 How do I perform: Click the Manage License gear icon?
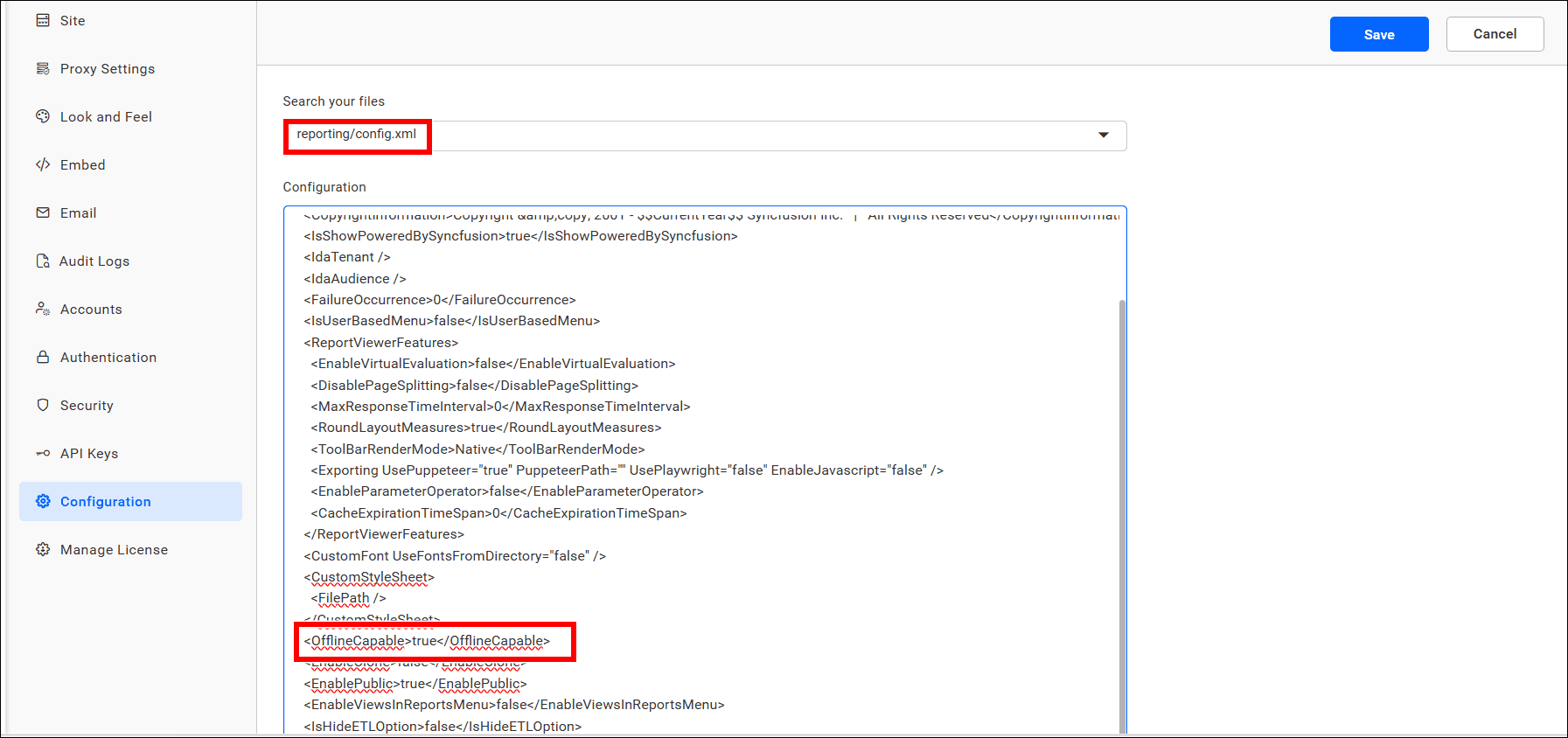point(43,549)
